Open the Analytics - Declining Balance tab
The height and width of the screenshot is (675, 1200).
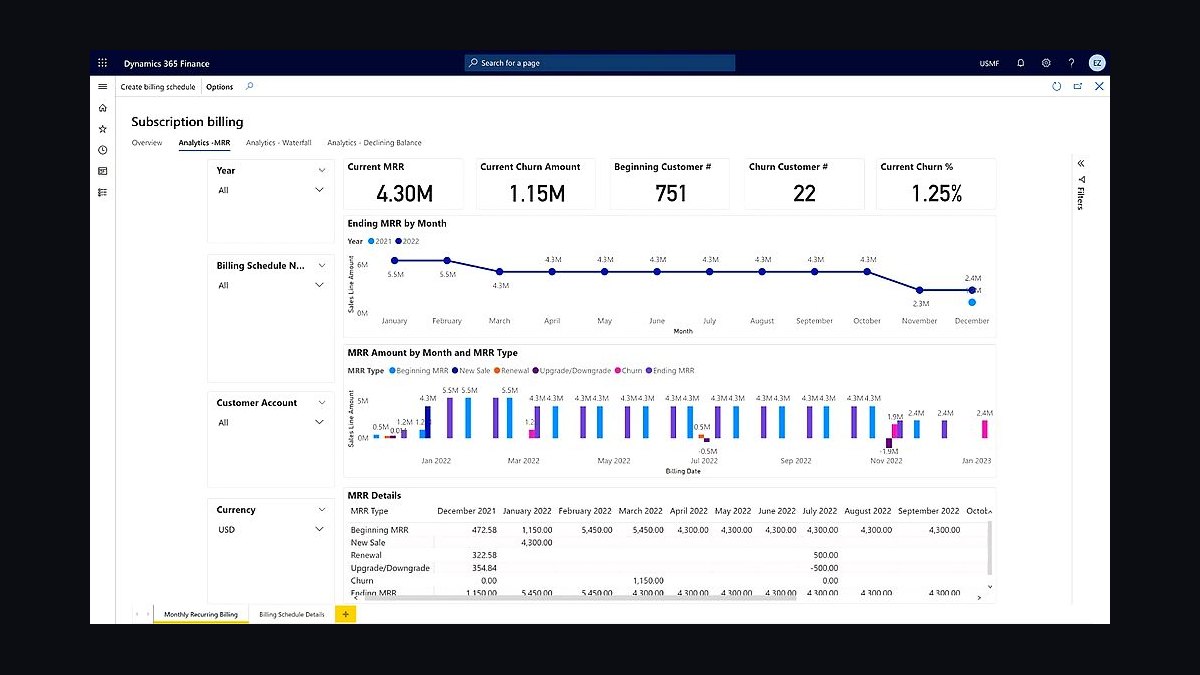pos(374,143)
